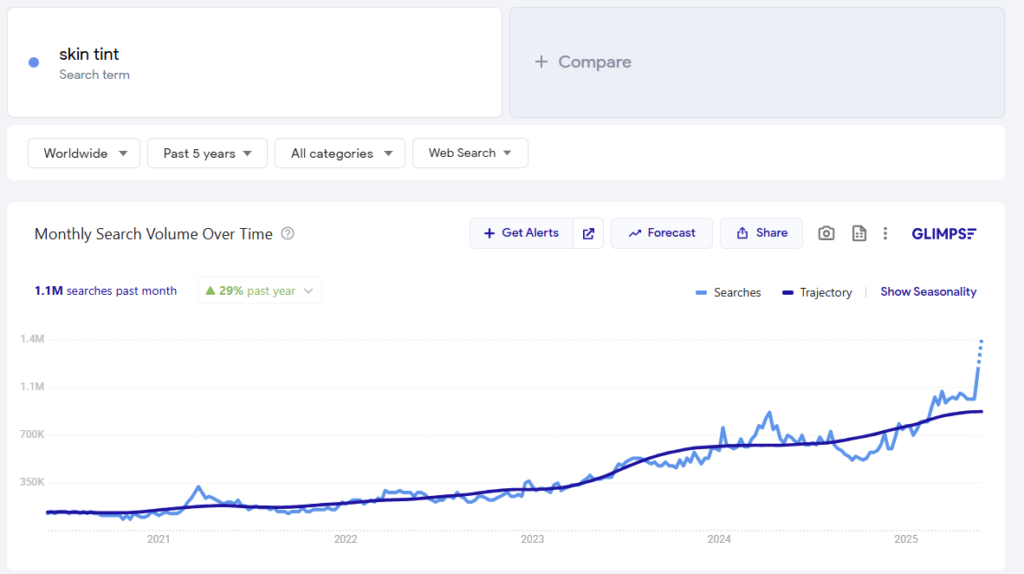Image resolution: width=1024 pixels, height=574 pixels.
Task: Click the Get Alerts button
Action: click(x=521, y=233)
